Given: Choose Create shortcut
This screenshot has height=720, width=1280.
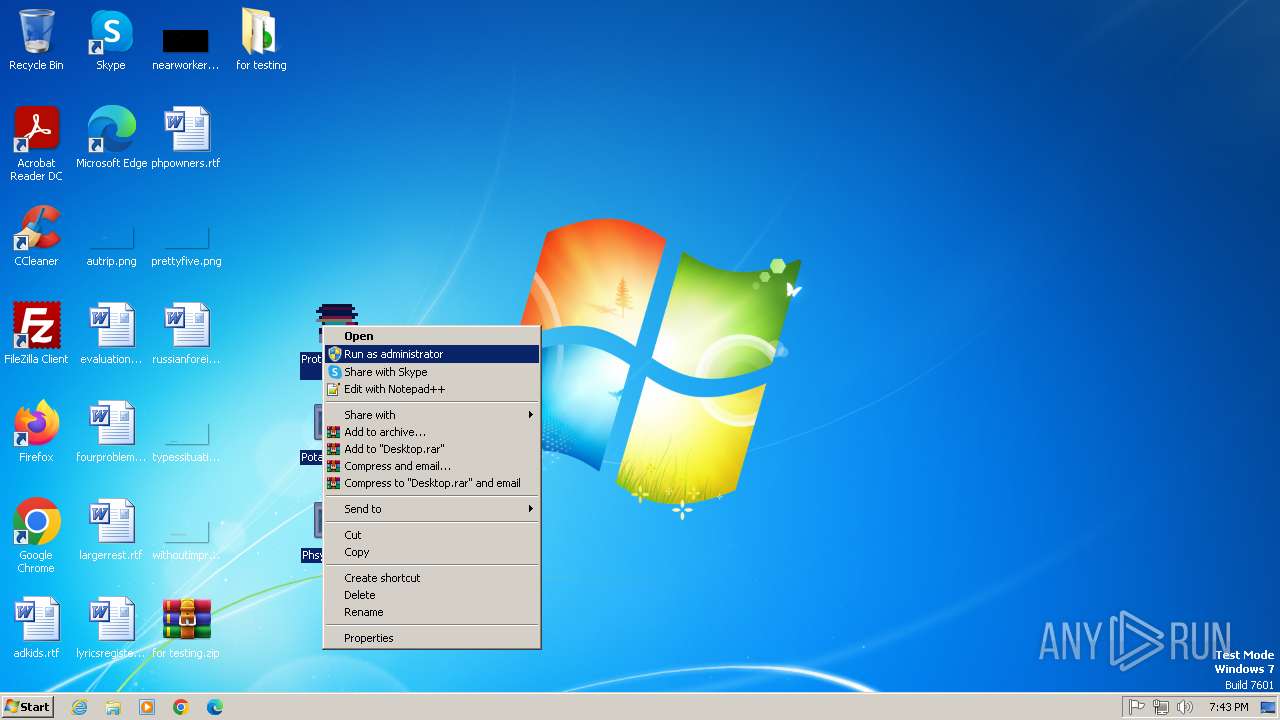Looking at the screenshot, I should coord(432,578).
